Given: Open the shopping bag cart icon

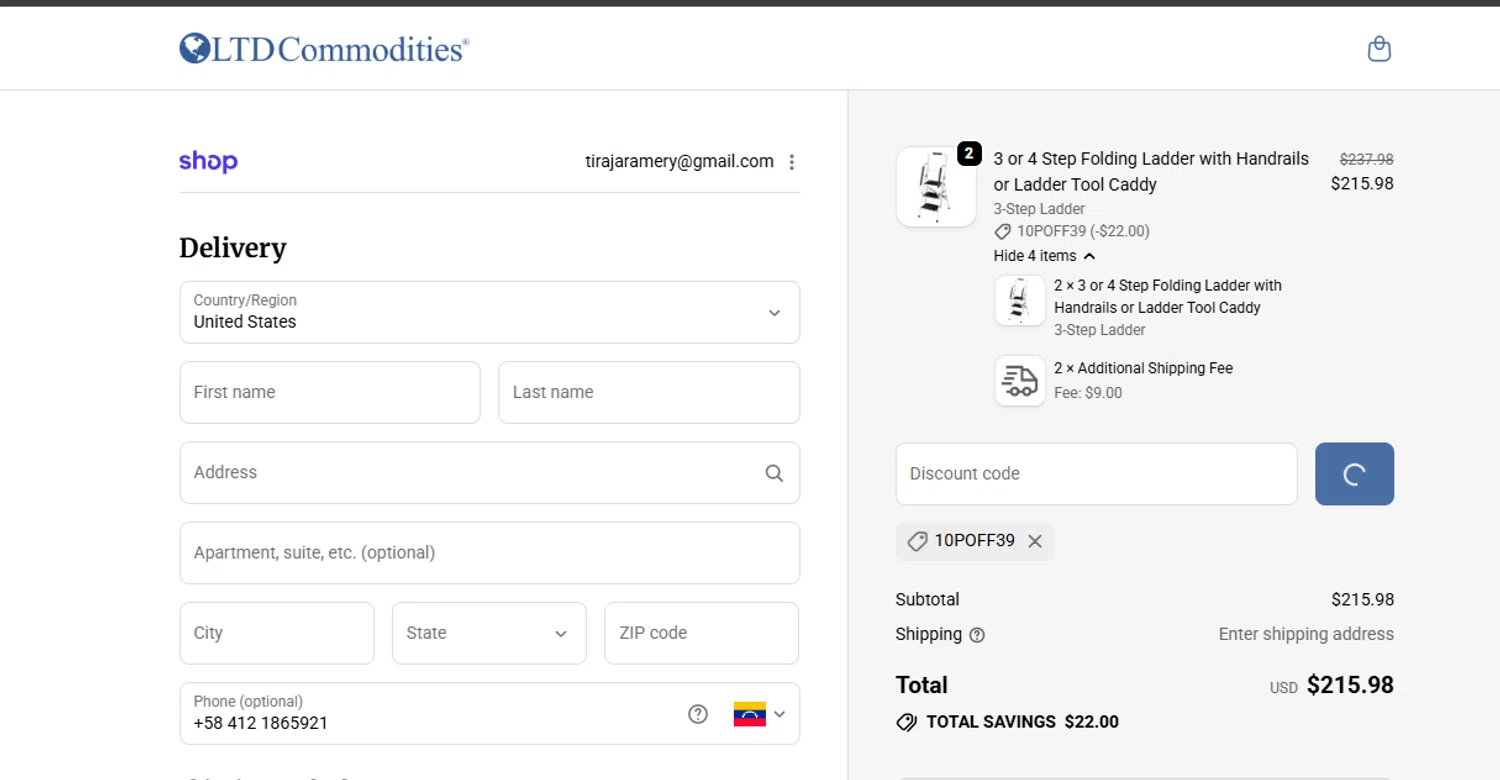Looking at the screenshot, I should [1379, 49].
